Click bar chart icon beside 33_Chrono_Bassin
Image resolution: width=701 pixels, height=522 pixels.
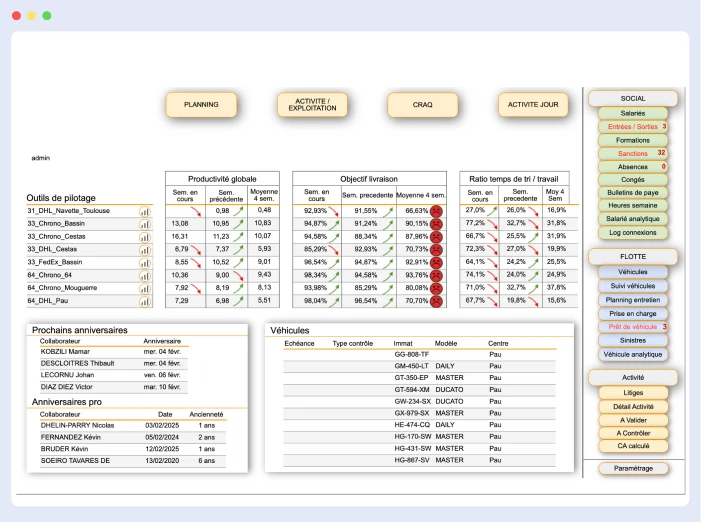tap(144, 224)
